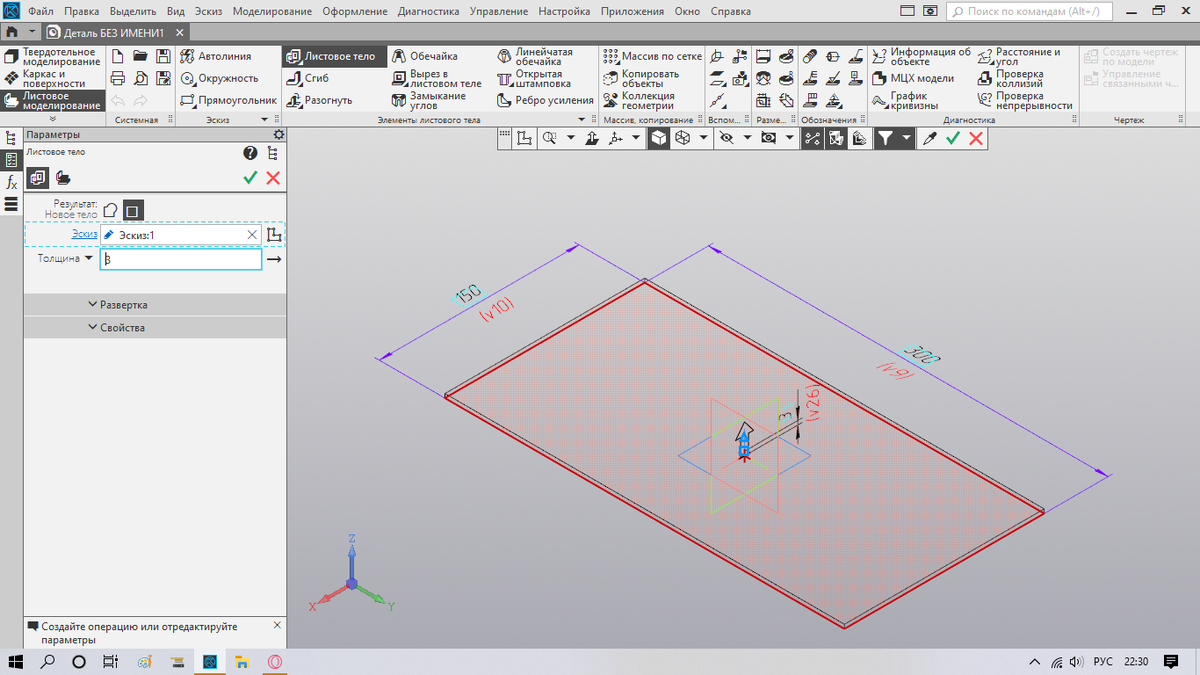Open the Файл menu
Viewport: 1200px width, 675px height.
(x=41, y=12)
